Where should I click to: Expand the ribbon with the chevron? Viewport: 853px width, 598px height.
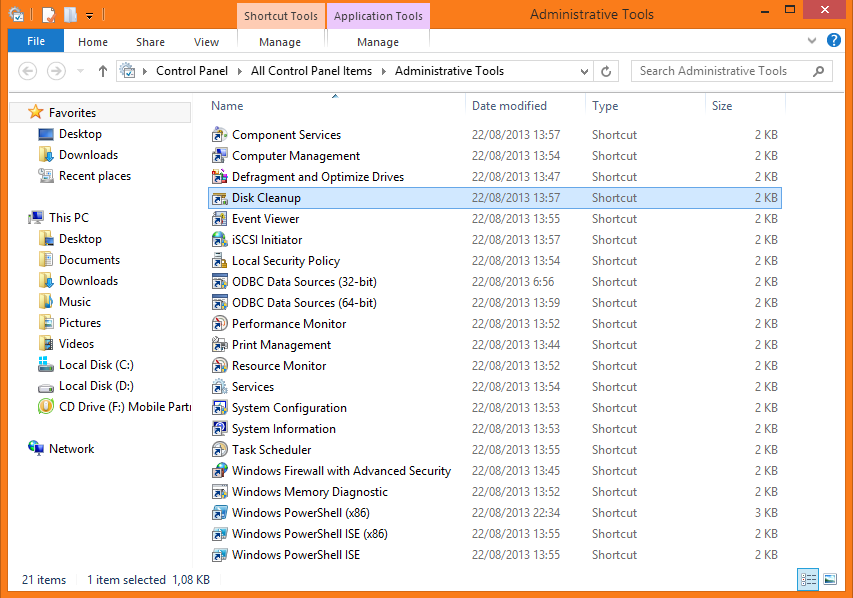(x=812, y=40)
